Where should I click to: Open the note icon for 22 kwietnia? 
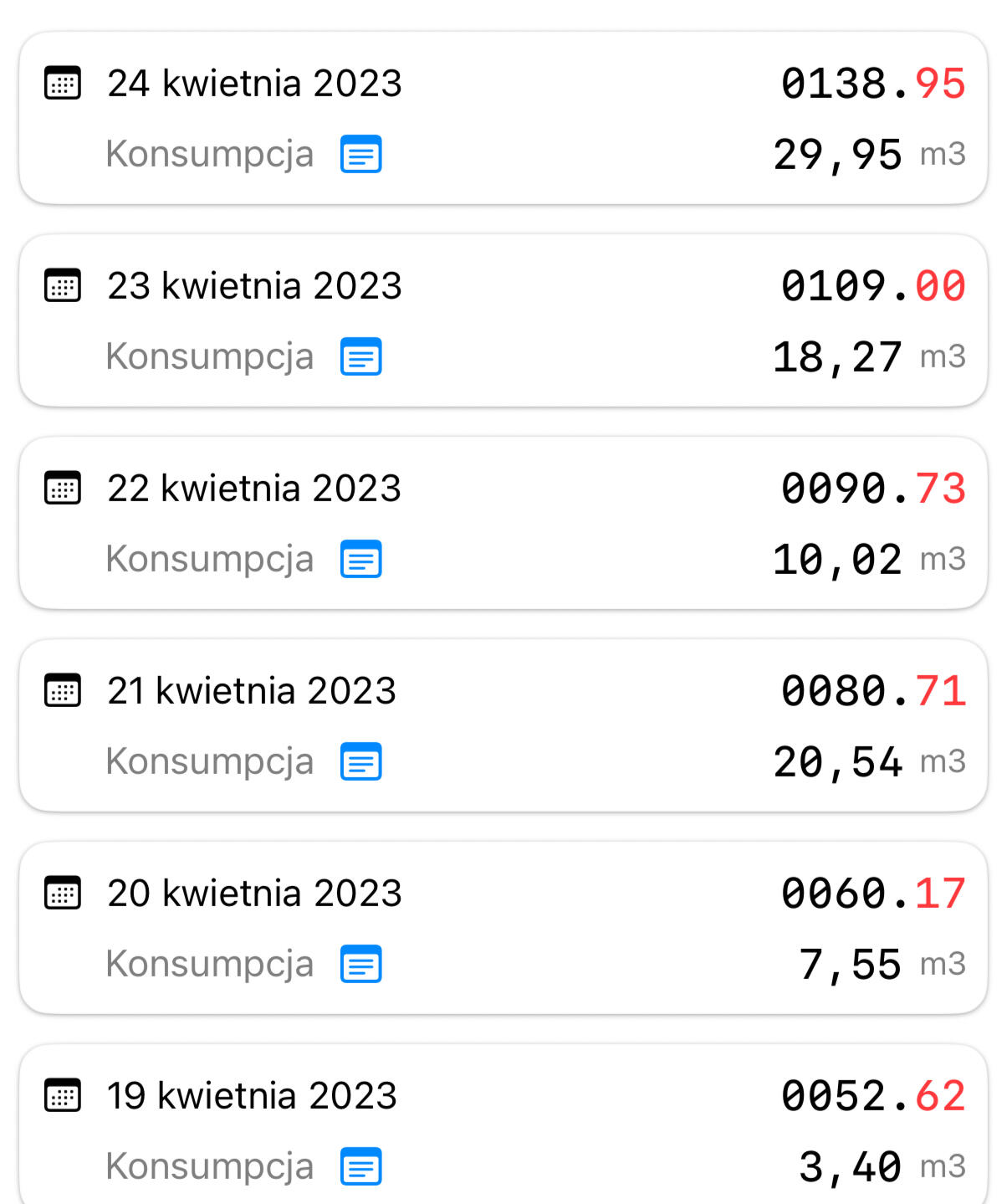(361, 560)
